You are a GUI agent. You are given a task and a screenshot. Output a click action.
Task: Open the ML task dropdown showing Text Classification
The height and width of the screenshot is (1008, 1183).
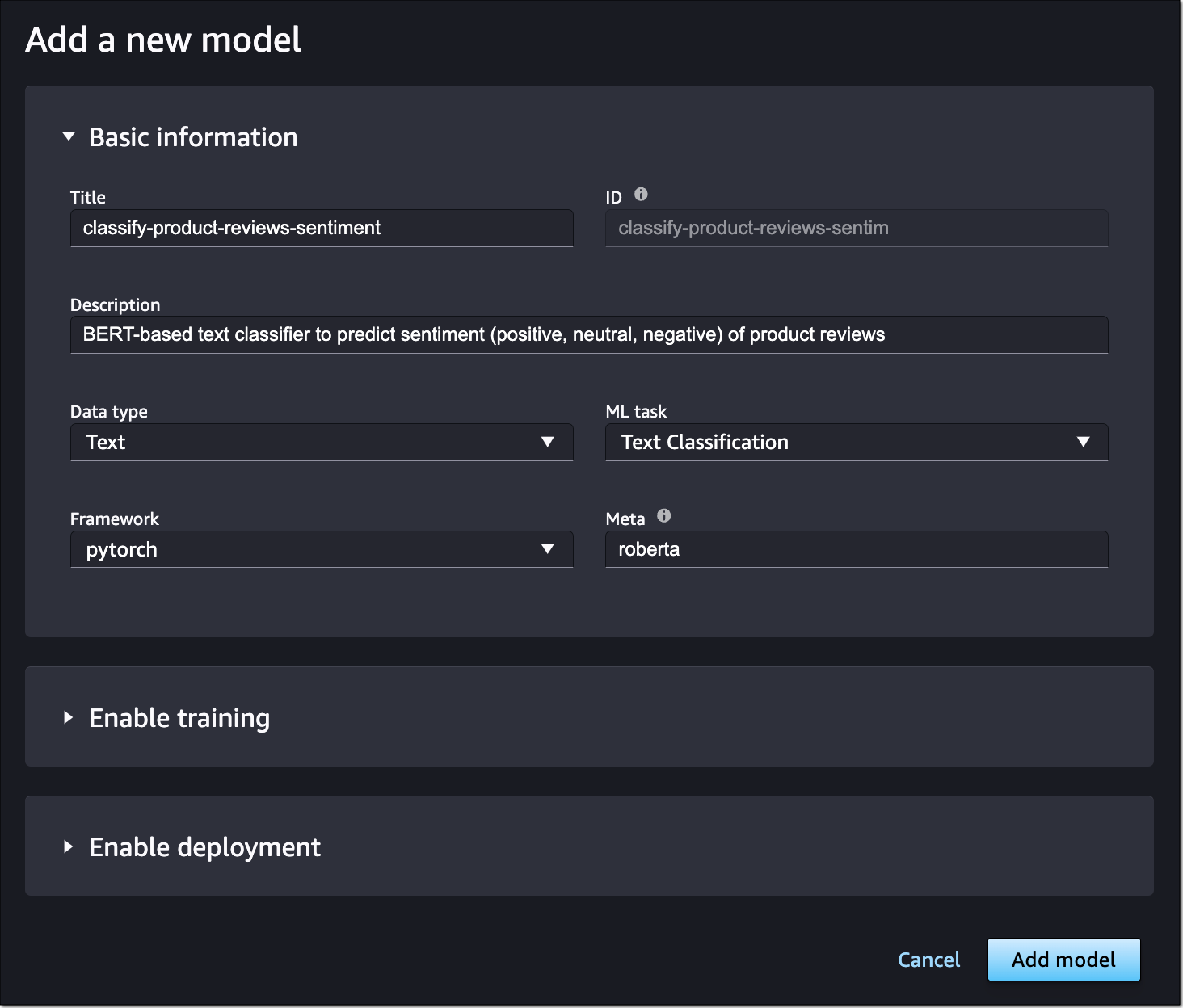click(x=857, y=442)
